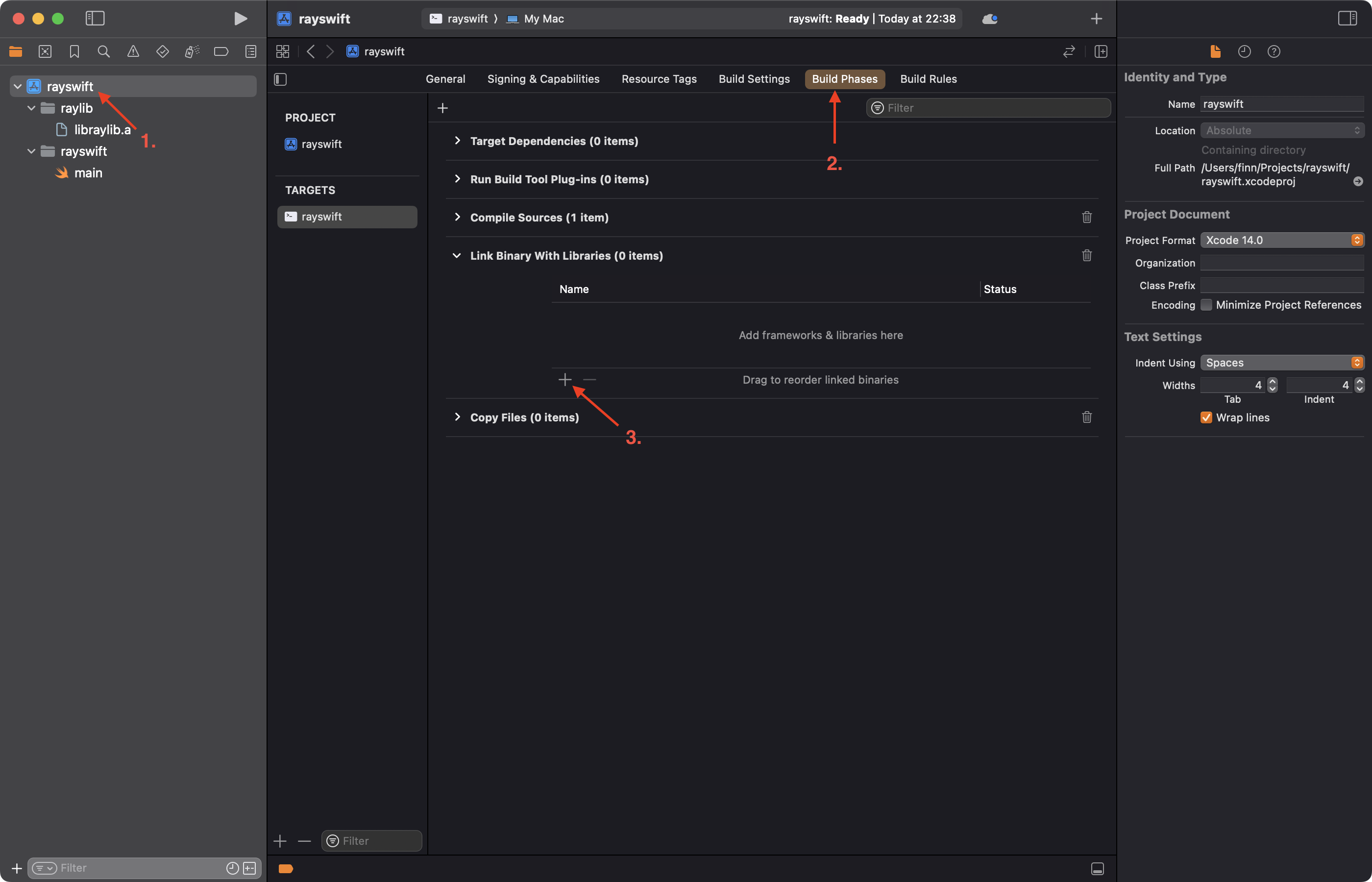The height and width of the screenshot is (882, 1372).
Task: Delete the Link Binary With Libraries phase
Action: tap(1087, 255)
